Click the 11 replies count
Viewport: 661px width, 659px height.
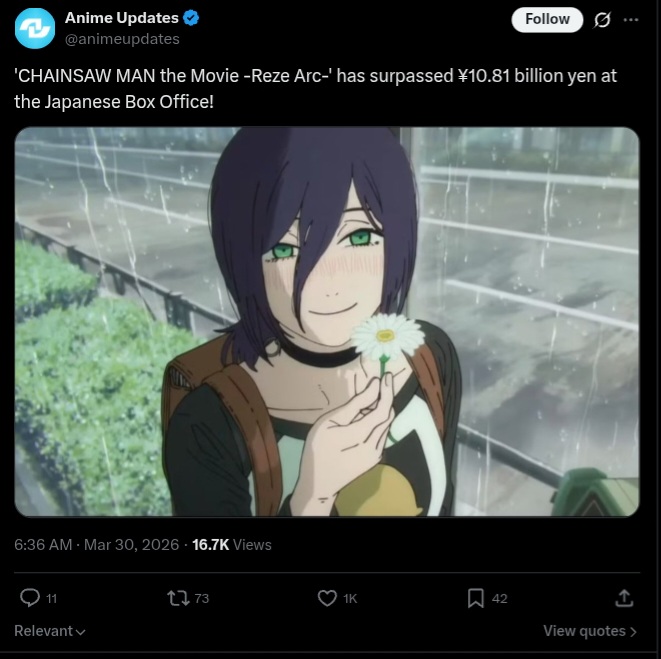[x=51, y=598]
